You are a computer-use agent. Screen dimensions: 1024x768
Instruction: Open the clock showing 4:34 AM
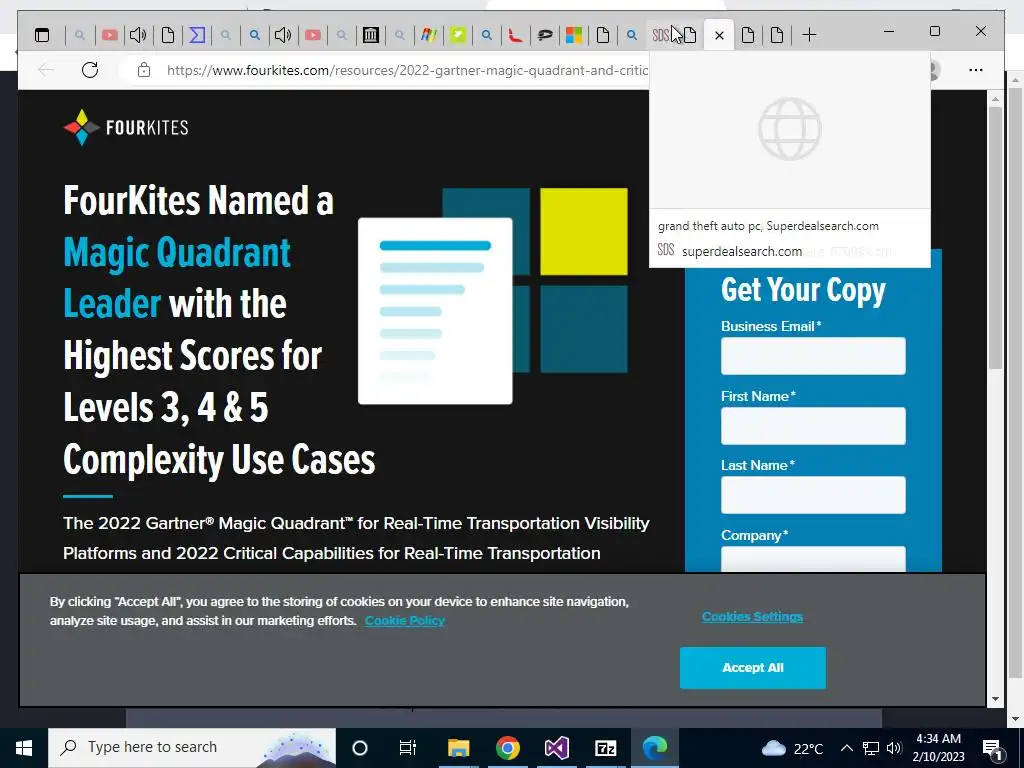pyautogui.click(x=938, y=748)
